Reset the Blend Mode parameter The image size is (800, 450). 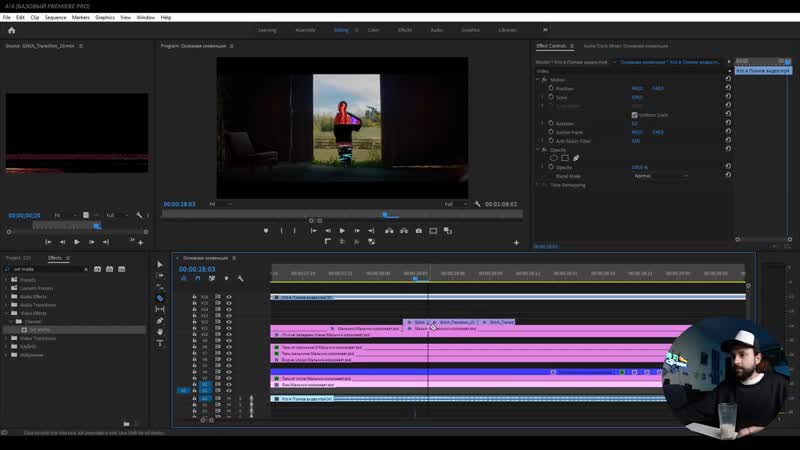click(x=728, y=175)
